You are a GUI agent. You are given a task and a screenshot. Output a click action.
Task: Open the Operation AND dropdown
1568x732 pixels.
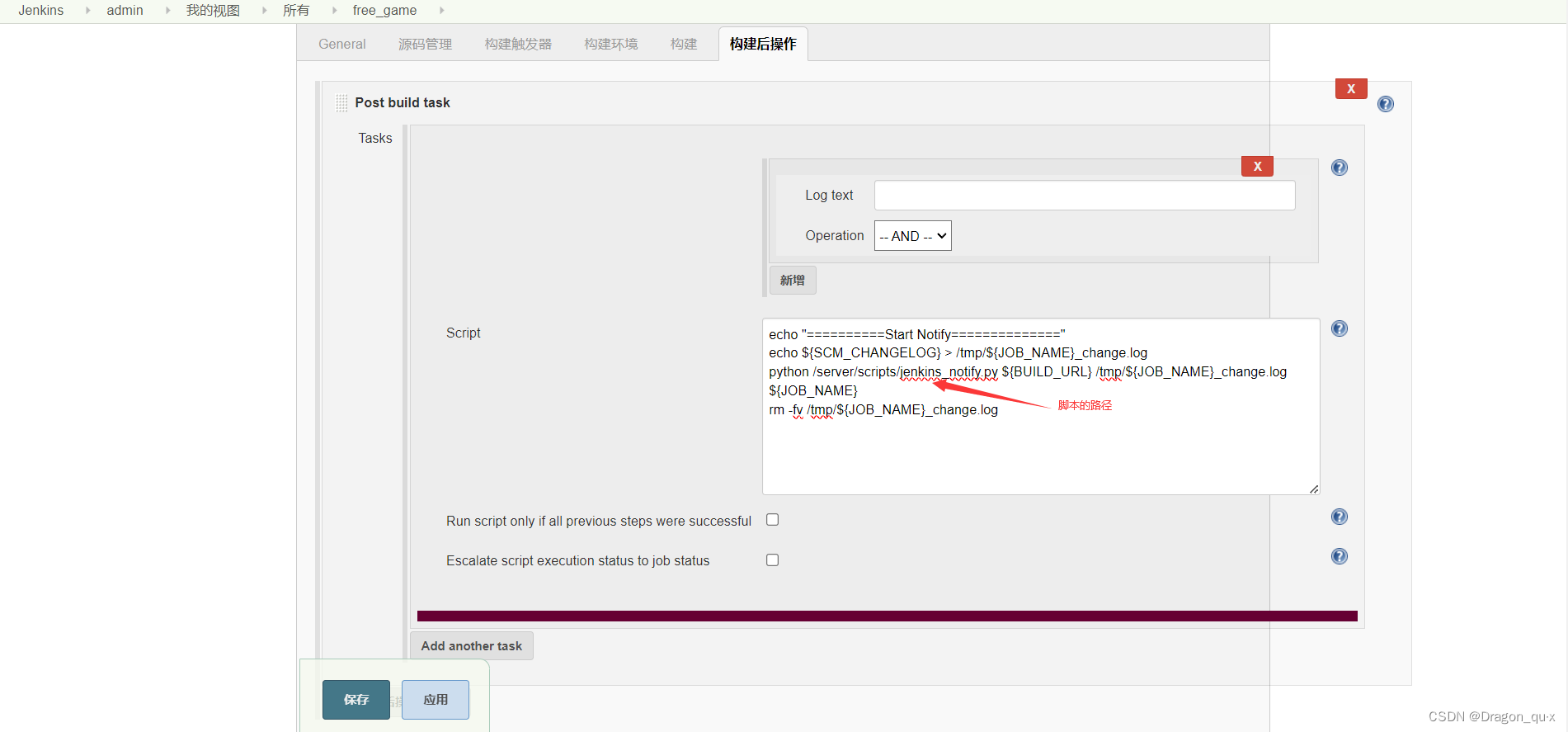[912, 236]
